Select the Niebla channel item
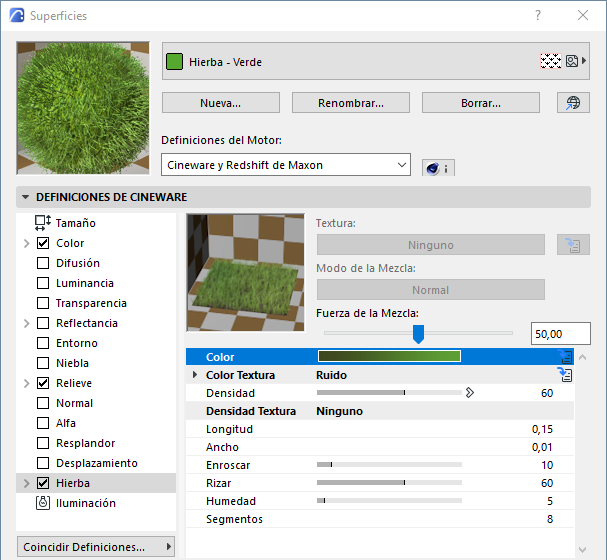The height and width of the screenshot is (560, 607). 72,363
